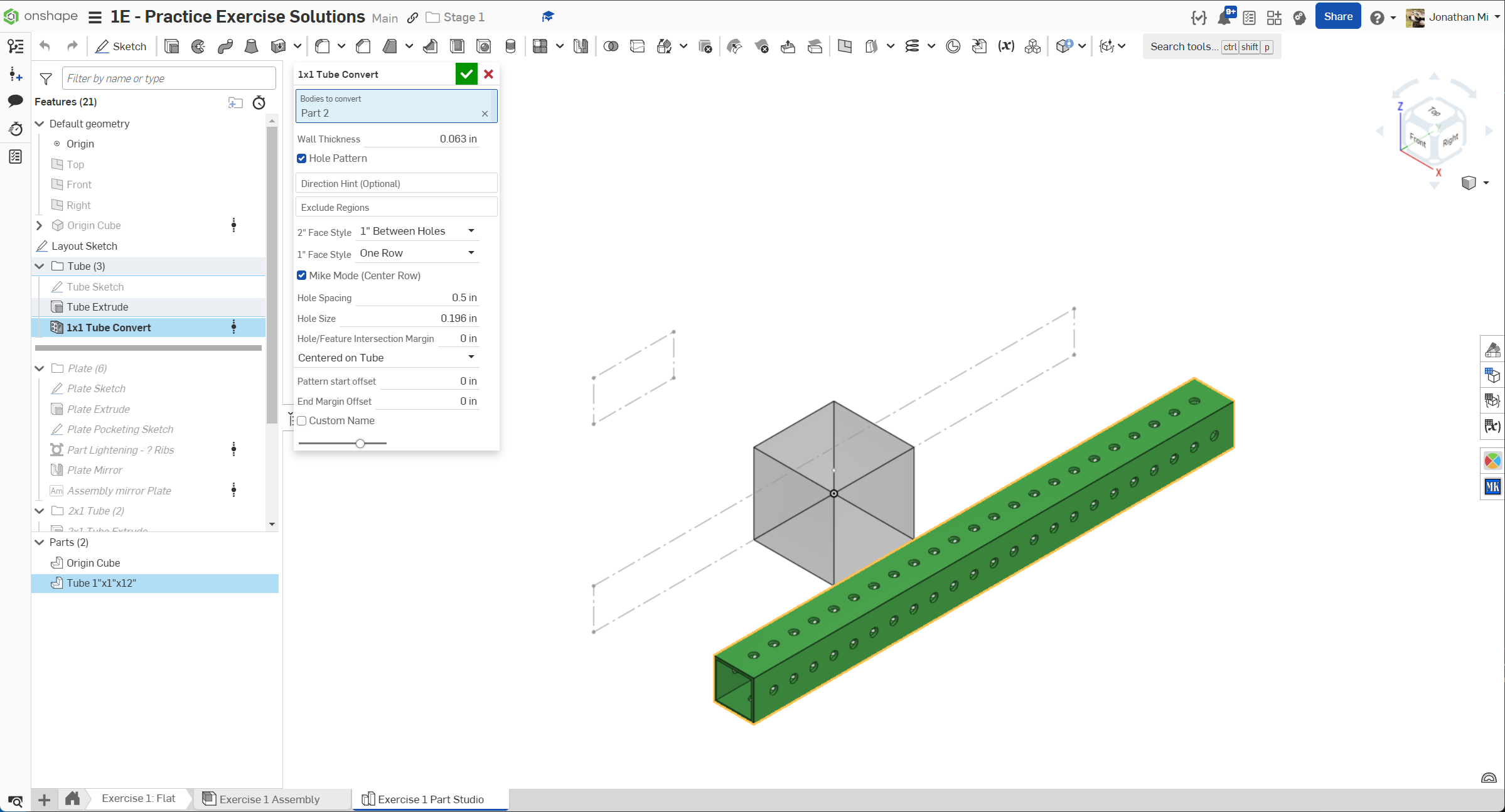This screenshot has width=1505, height=812.
Task: Open the 2" Face Style dropdown
Action: [x=417, y=232]
